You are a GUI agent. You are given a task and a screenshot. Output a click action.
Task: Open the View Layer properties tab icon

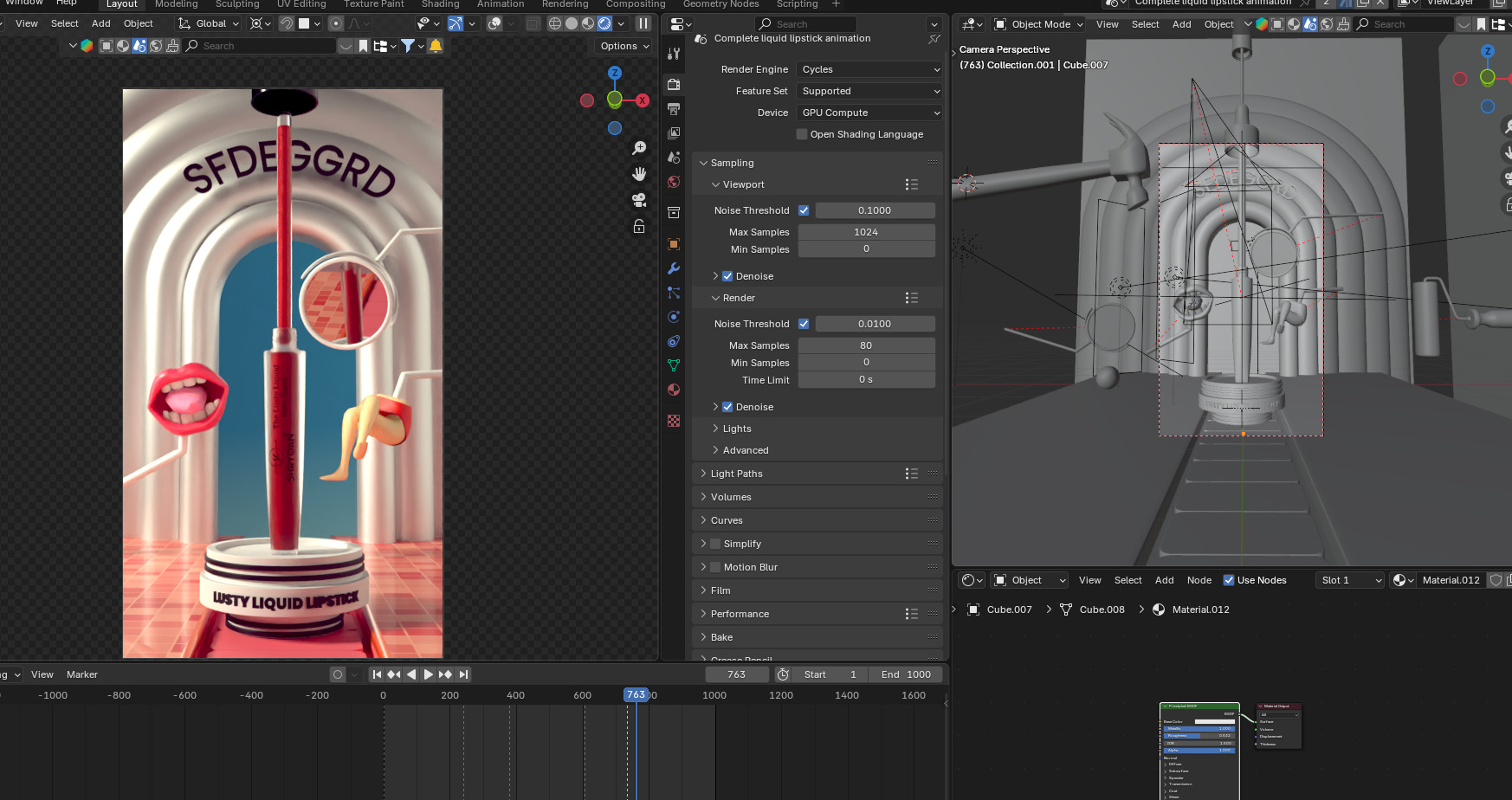coord(674,133)
